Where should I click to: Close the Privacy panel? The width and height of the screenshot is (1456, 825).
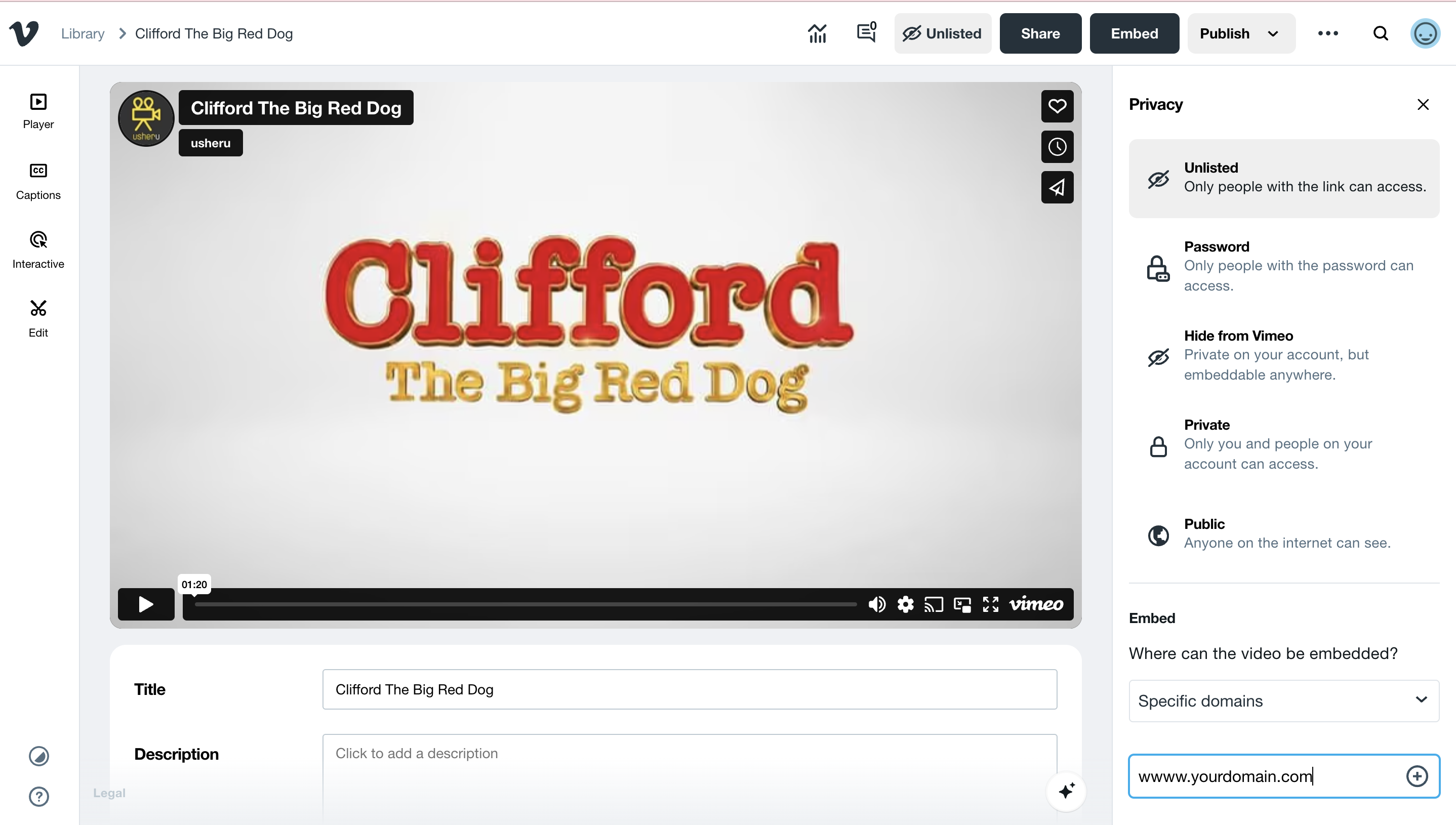(1423, 104)
